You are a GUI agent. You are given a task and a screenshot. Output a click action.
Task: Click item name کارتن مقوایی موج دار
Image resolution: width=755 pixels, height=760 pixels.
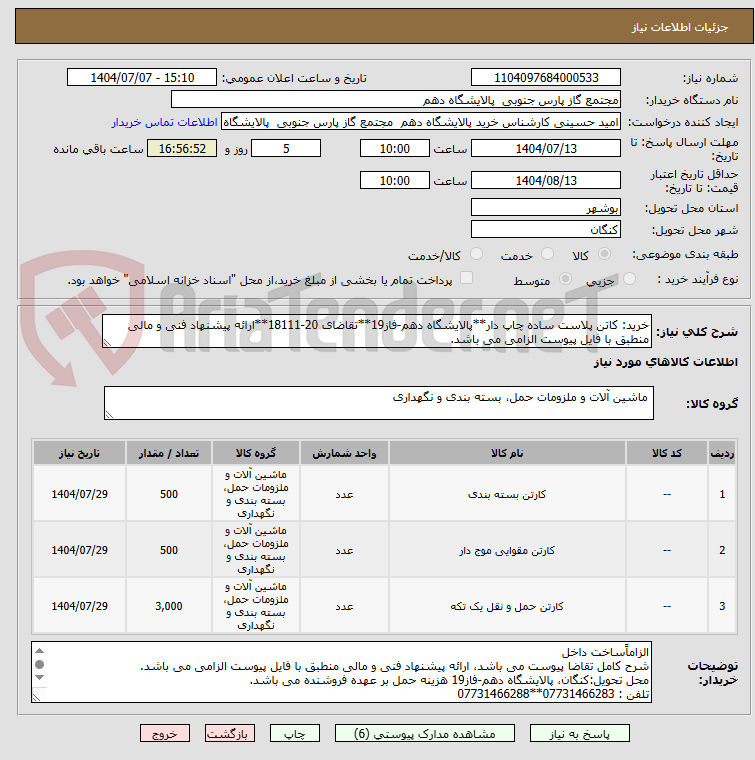point(507,551)
